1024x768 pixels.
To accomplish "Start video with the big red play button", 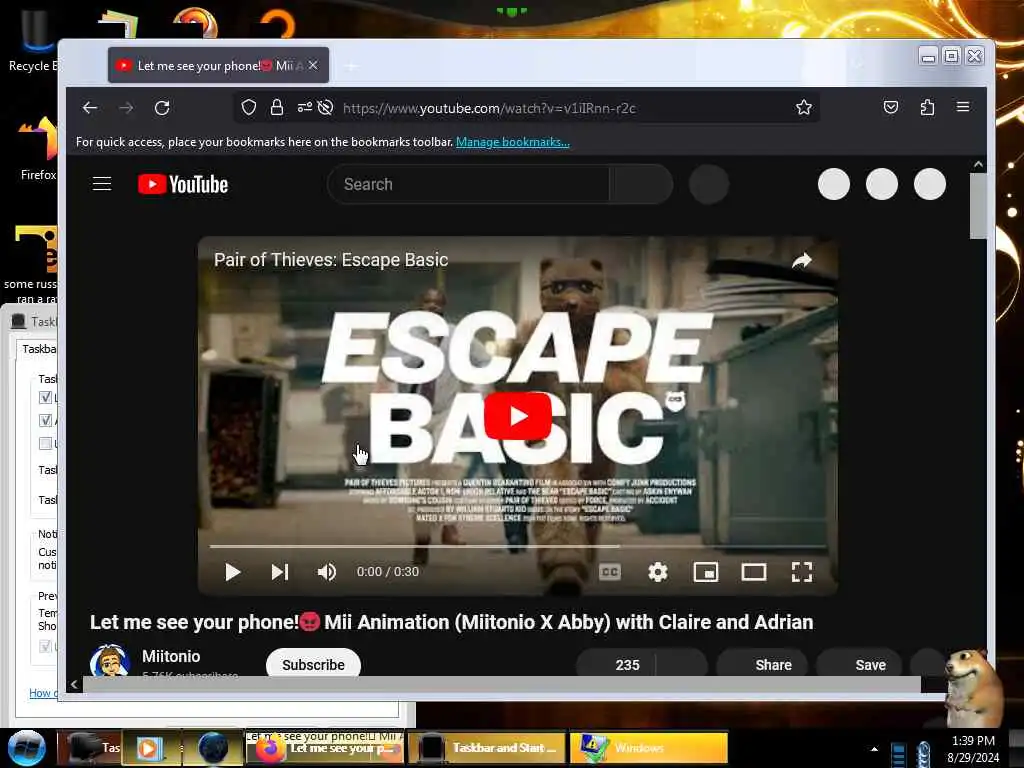I will (518, 416).
